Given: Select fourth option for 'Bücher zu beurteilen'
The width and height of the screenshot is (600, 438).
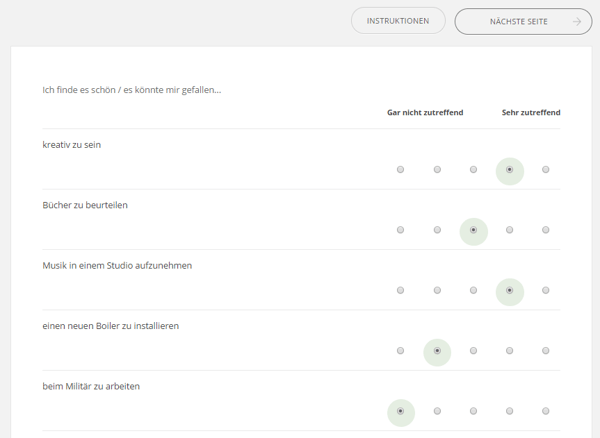Looking at the screenshot, I should click(509, 230).
